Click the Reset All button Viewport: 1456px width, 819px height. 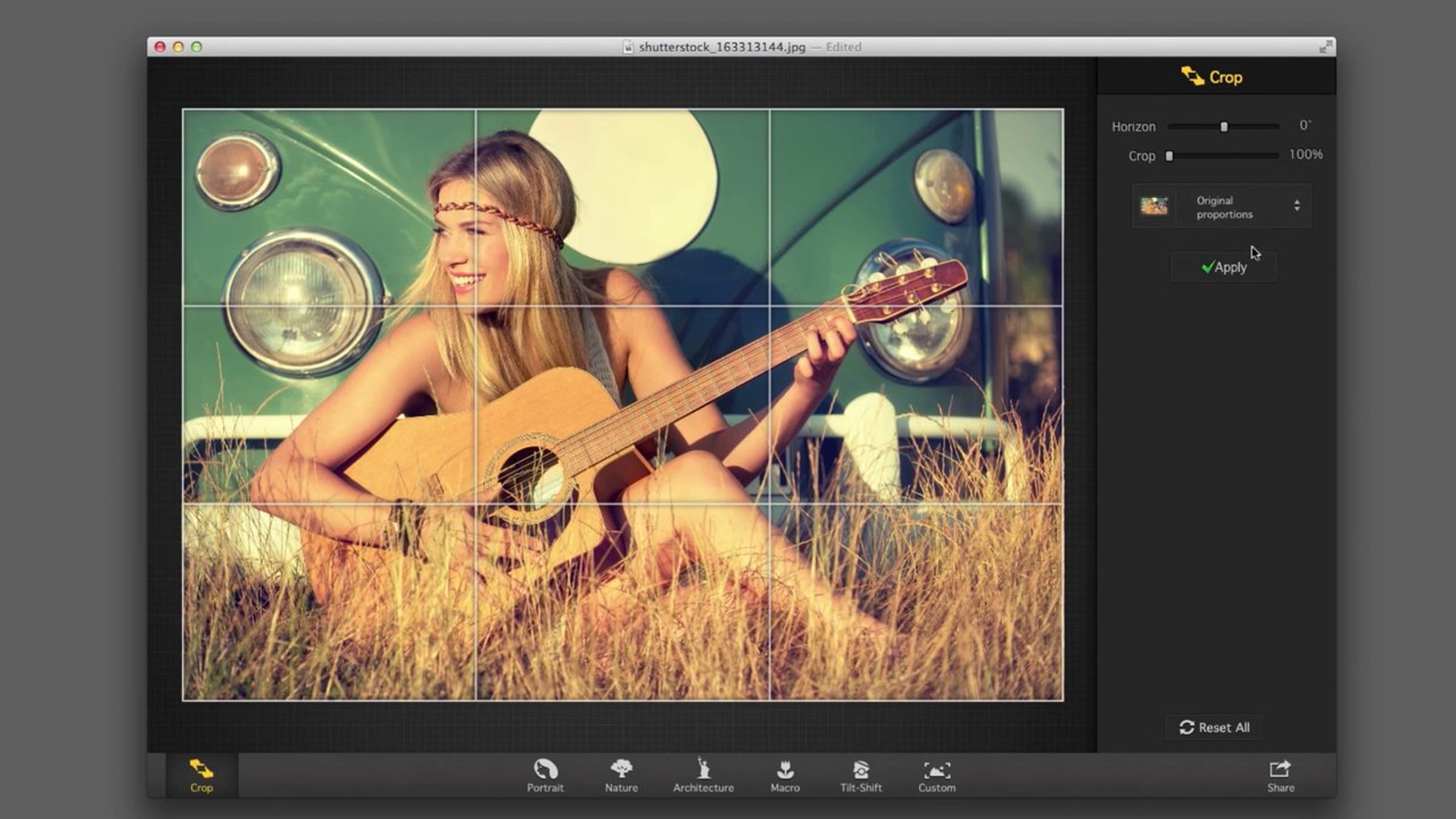(x=1214, y=727)
